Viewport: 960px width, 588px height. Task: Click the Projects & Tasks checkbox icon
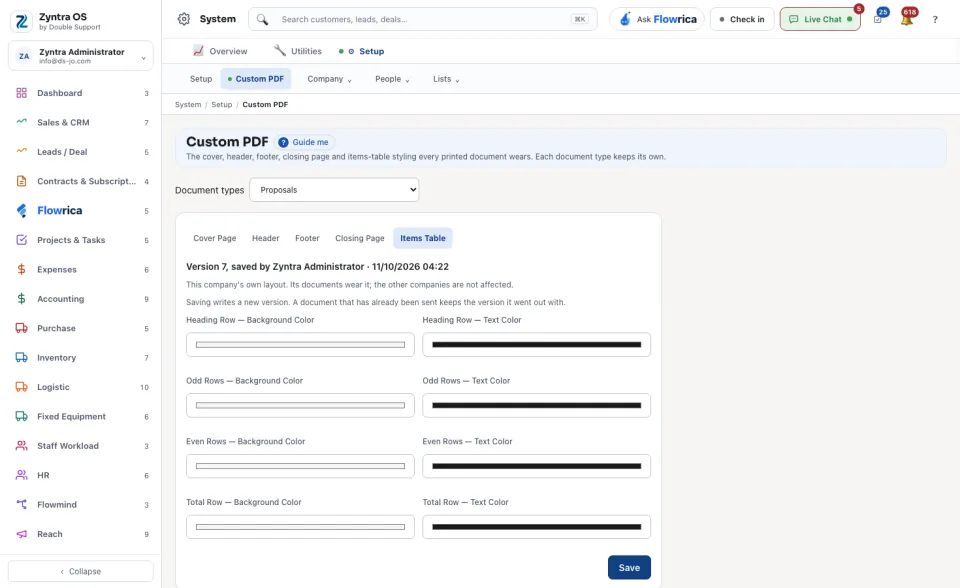click(21, 240)
